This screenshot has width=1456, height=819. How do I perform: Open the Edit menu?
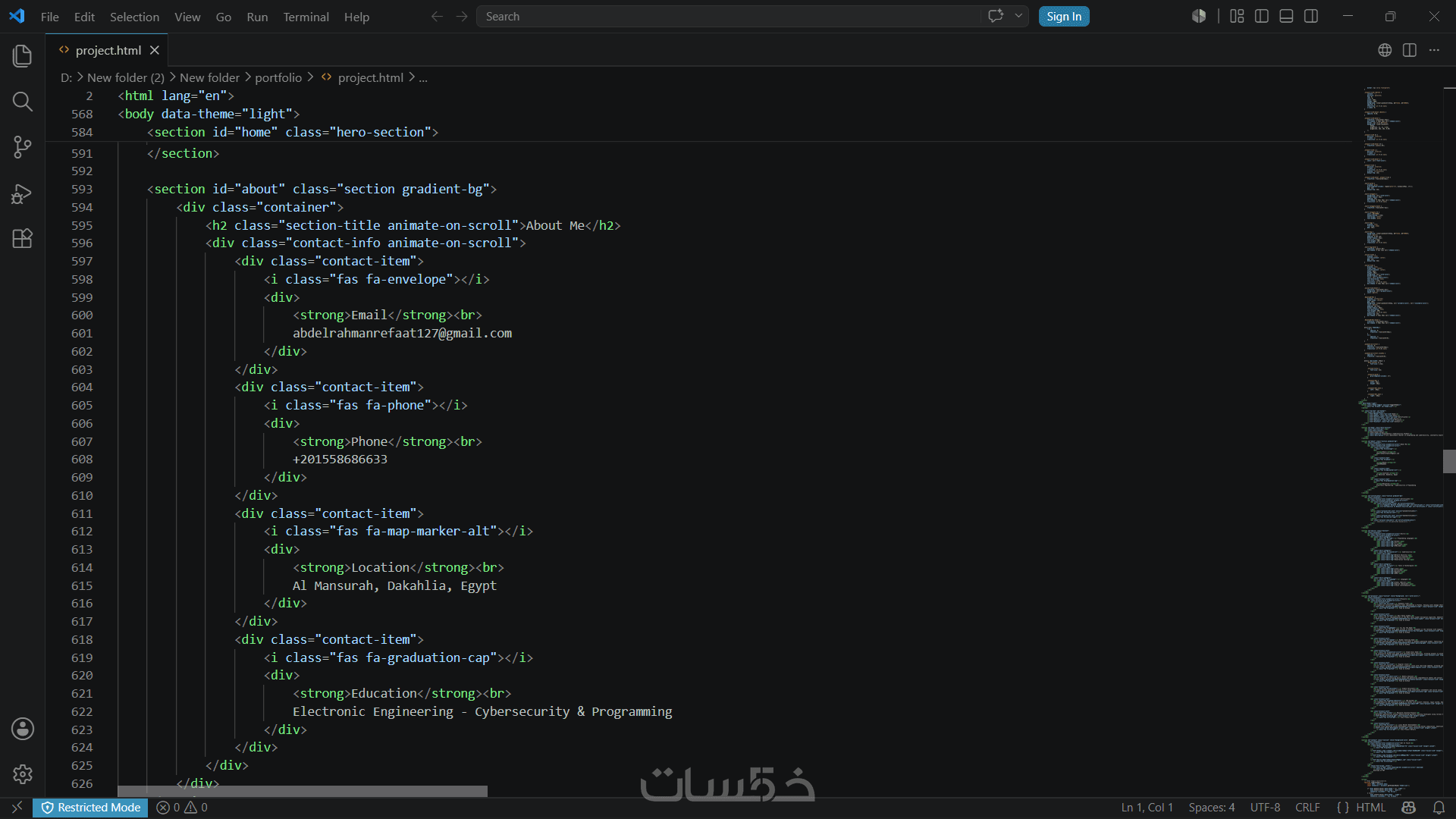tap(84, 17)
